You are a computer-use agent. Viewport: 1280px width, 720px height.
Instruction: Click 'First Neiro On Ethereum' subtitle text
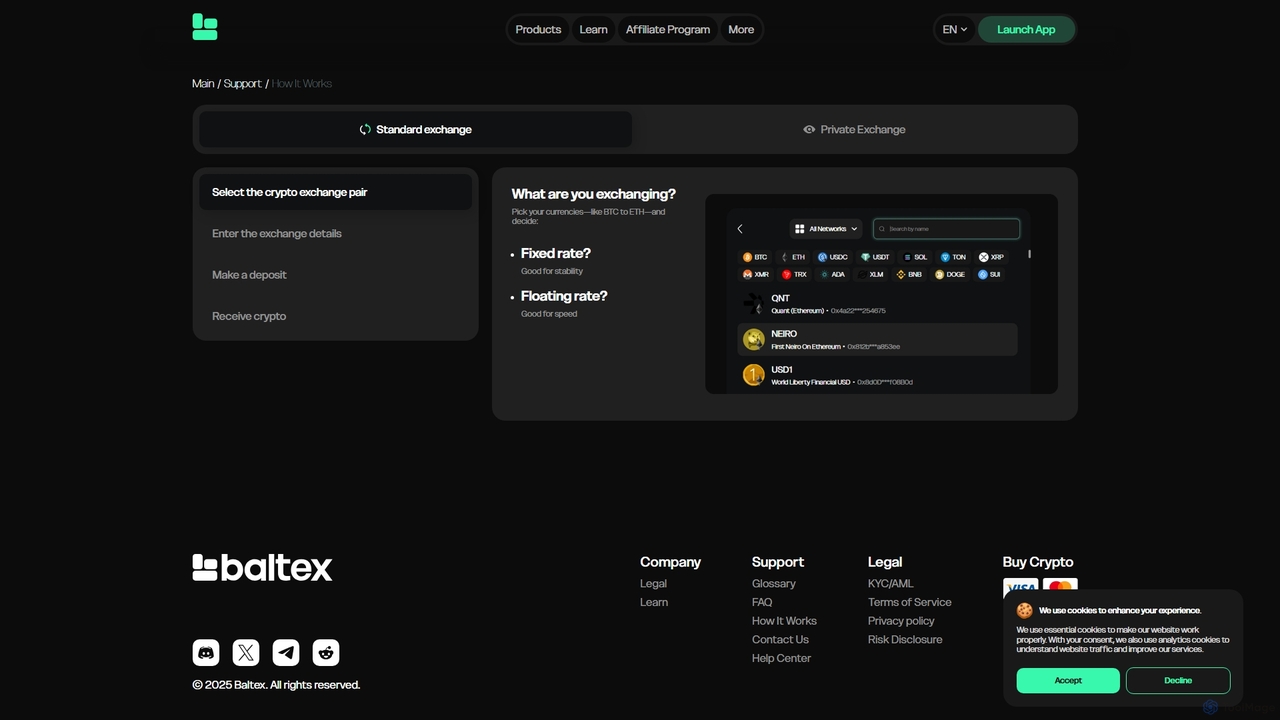(x=806, y=347)
